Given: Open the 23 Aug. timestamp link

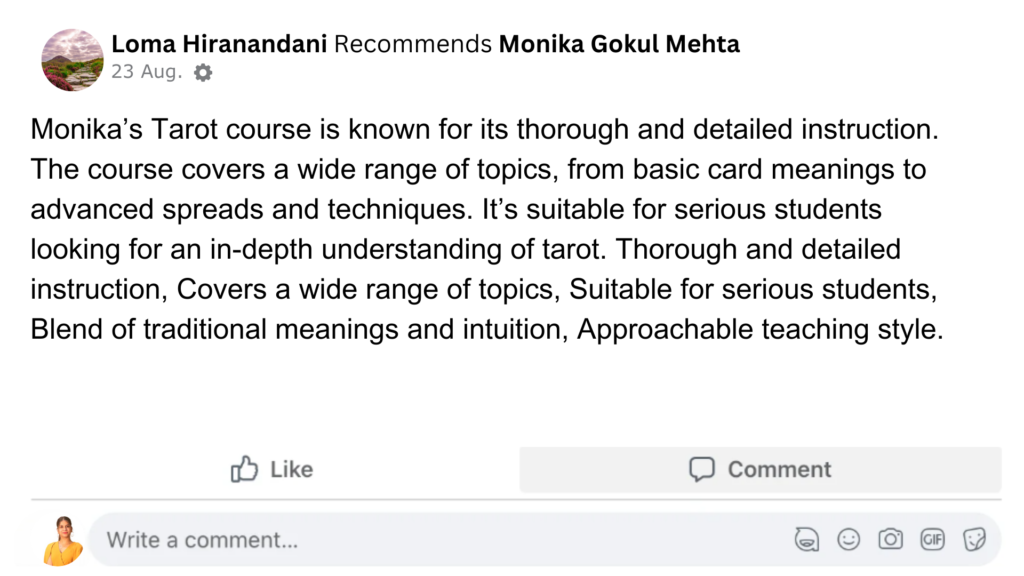Looking at the screenshot, I should (147, 72).
